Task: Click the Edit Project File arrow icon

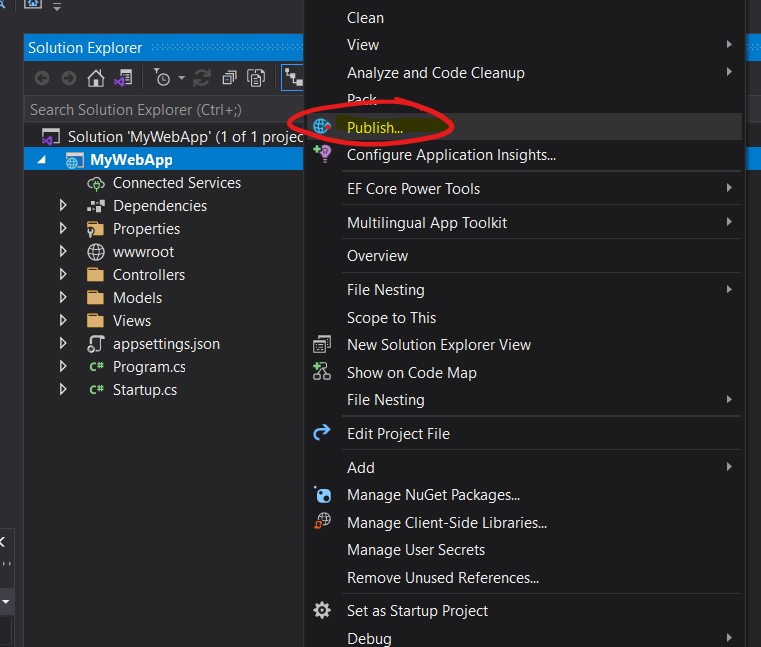Action: click(322, 432)
